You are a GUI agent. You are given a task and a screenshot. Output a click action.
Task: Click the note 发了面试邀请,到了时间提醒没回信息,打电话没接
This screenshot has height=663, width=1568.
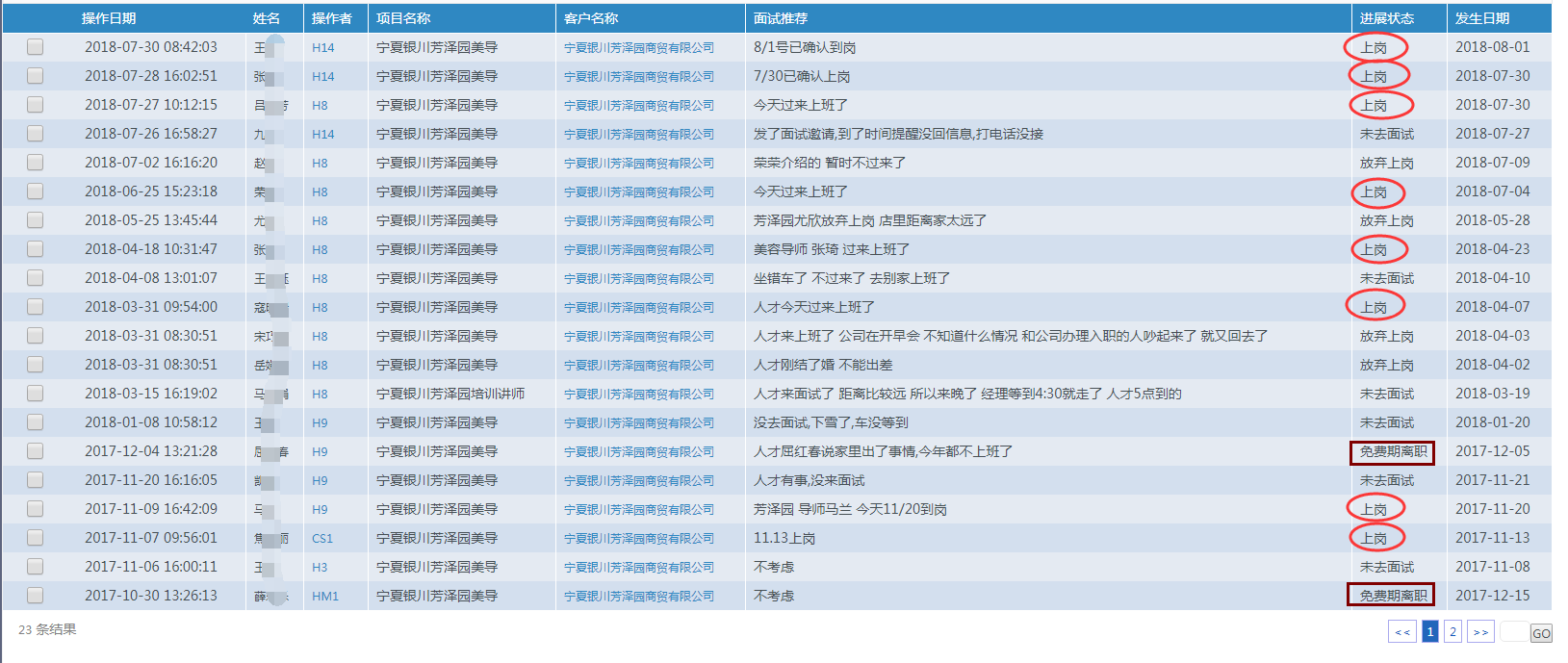tap(898, 134)
